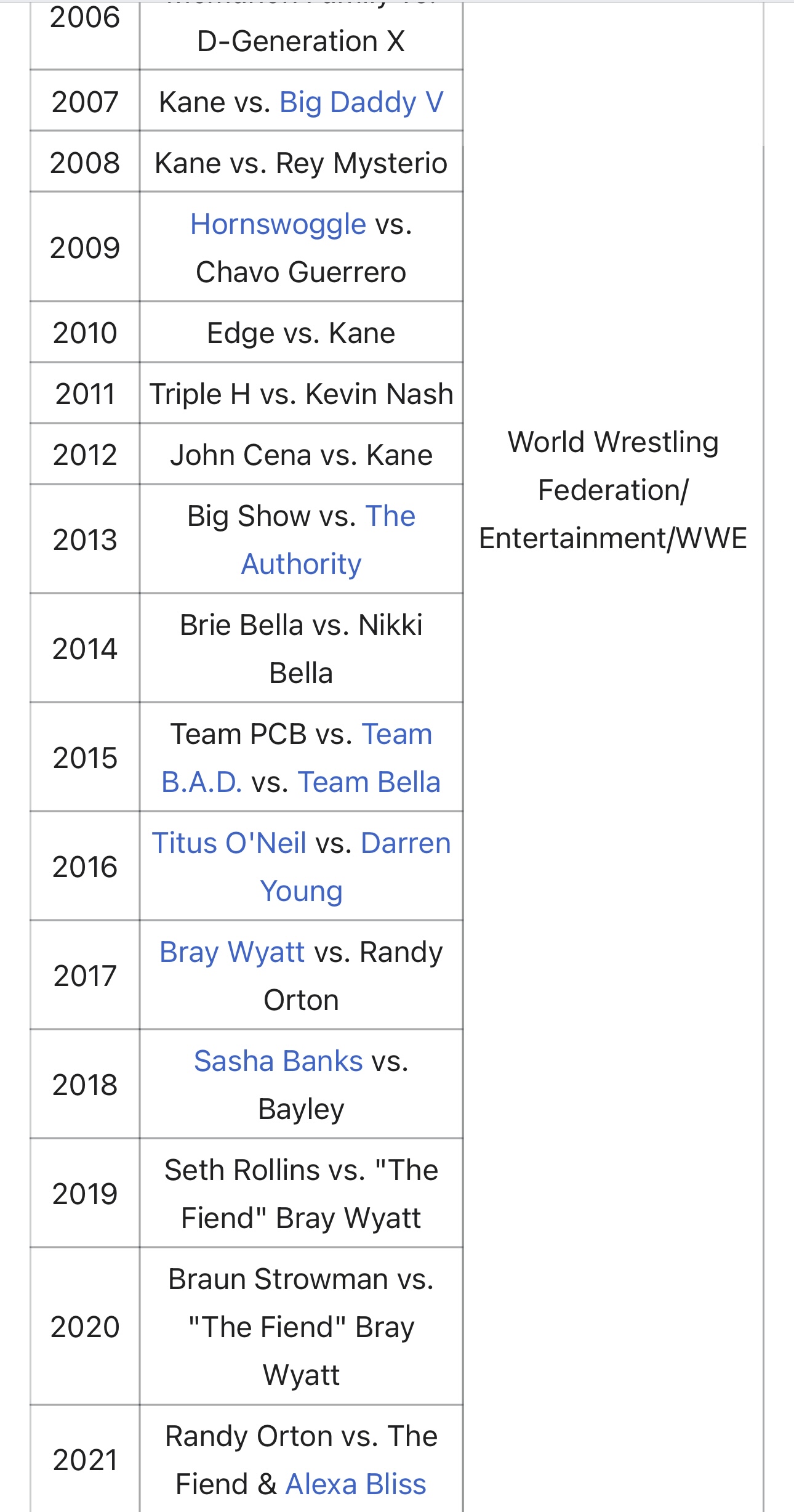Select the 2016 year cell

[85, 867]
